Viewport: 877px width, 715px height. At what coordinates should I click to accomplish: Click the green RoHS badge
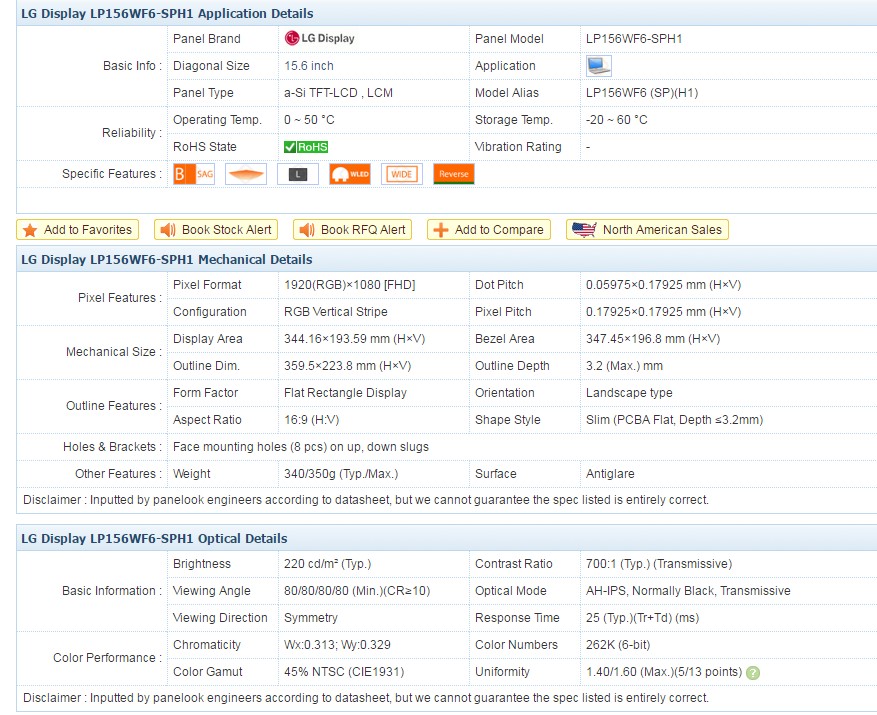pyautogui.click(x=306, y=147)
